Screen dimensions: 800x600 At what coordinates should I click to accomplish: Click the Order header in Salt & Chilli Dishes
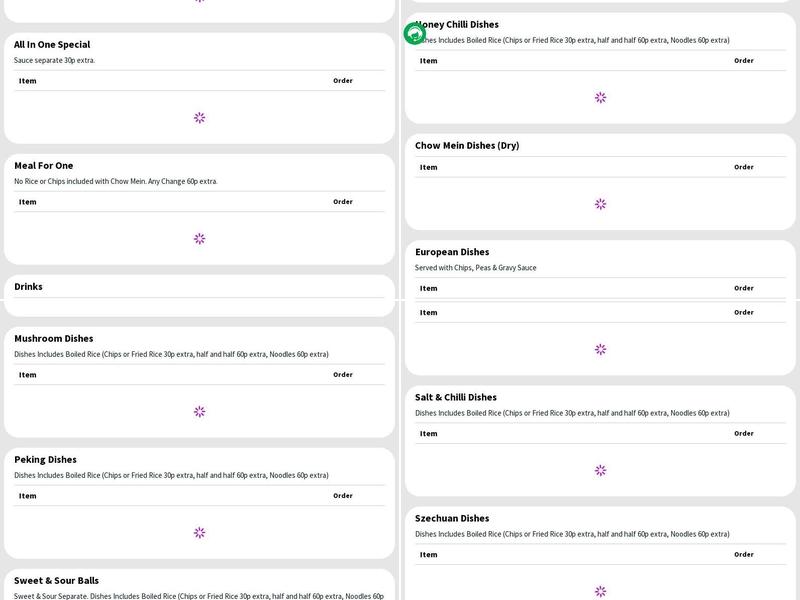click(744, 434)
